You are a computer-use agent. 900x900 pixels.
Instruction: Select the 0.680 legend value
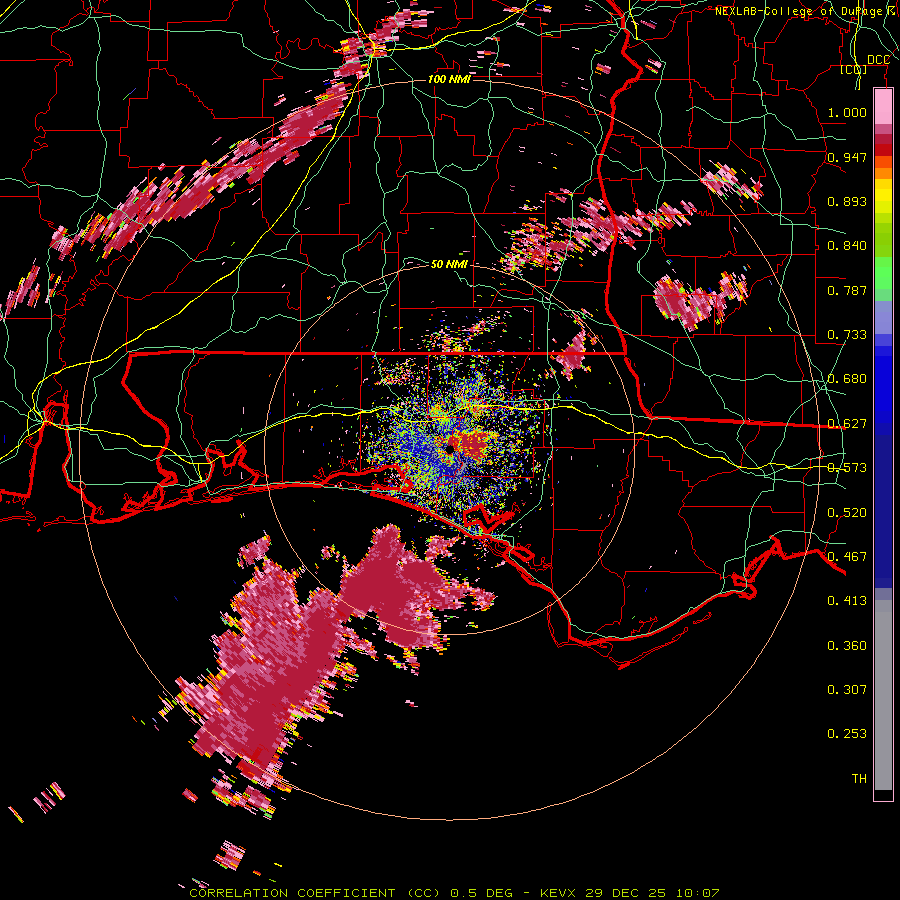pos(847,379)
